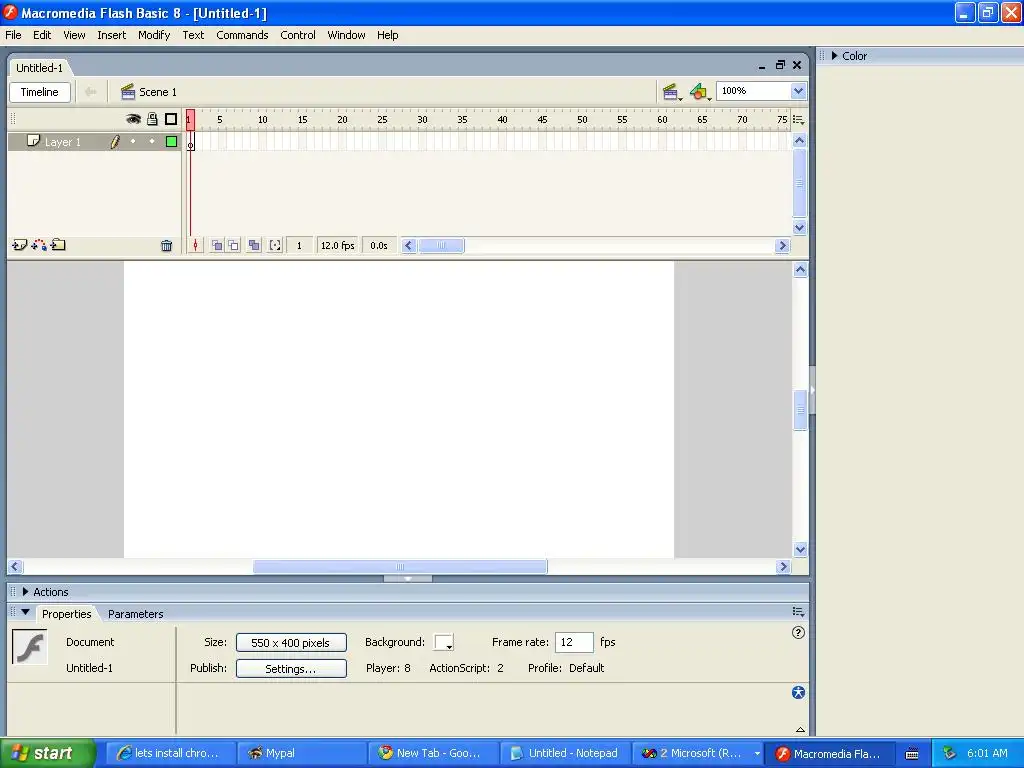Select frame 1 keyframe on Layer 1
The image size is (1024, 768).
point(191,142)
